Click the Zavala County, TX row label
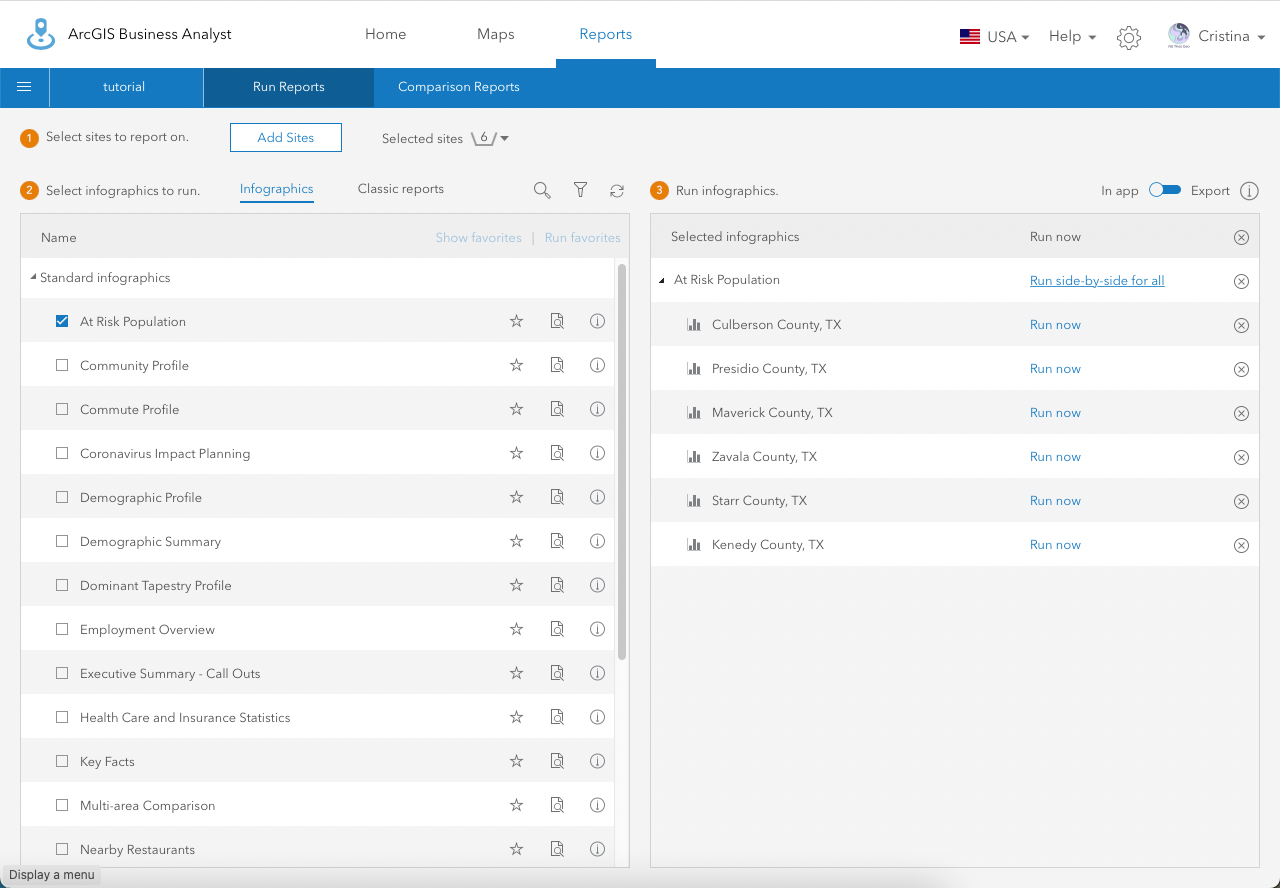This screenshot has width=1280, height=888. point(764,457)
